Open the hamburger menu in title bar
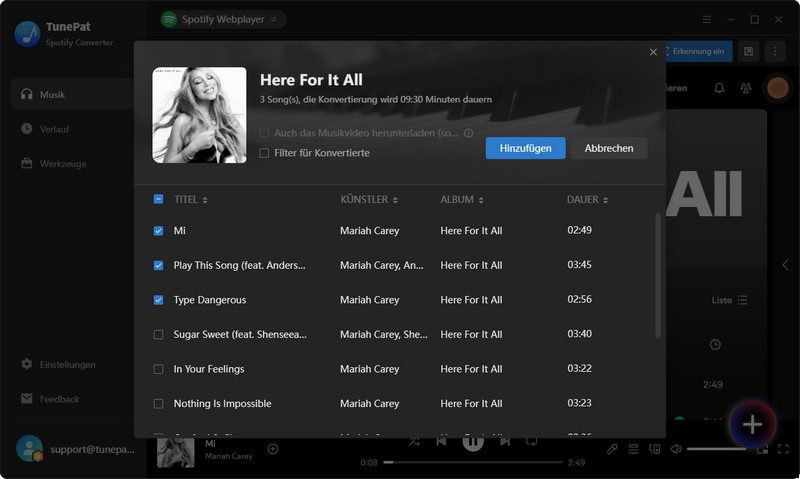 707,19
